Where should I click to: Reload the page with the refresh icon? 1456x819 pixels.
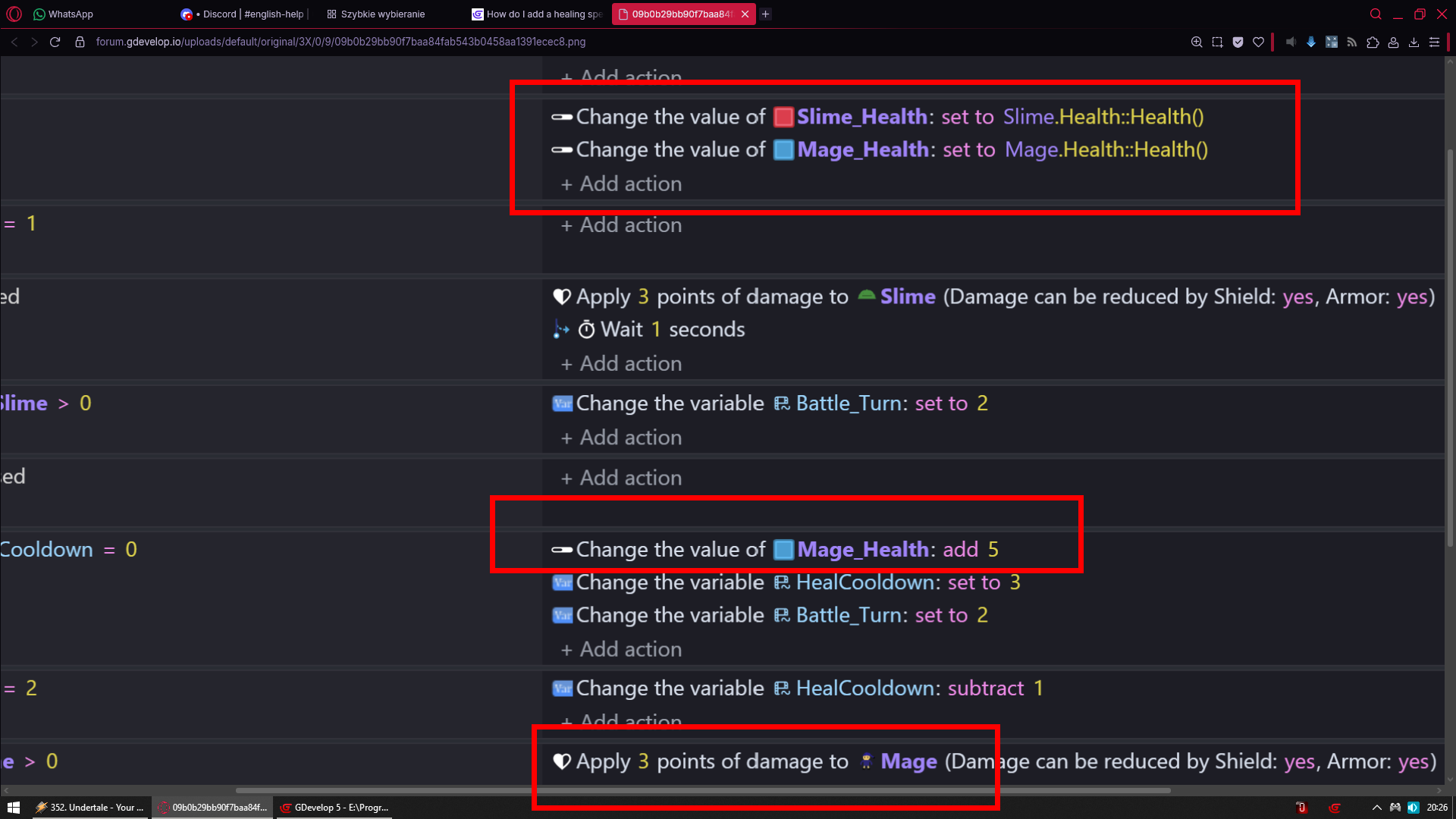click(x=55, y=42)
